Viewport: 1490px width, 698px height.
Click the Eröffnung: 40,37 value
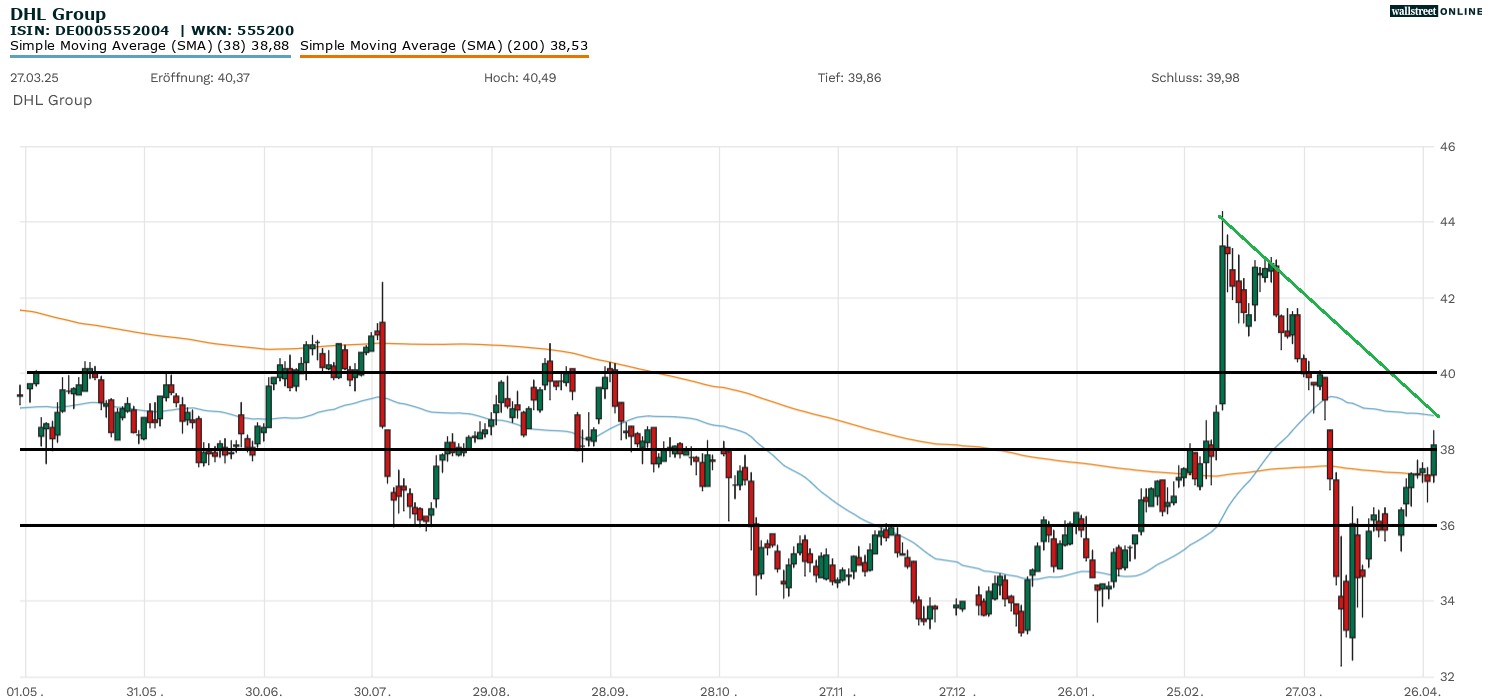point(200,78)
